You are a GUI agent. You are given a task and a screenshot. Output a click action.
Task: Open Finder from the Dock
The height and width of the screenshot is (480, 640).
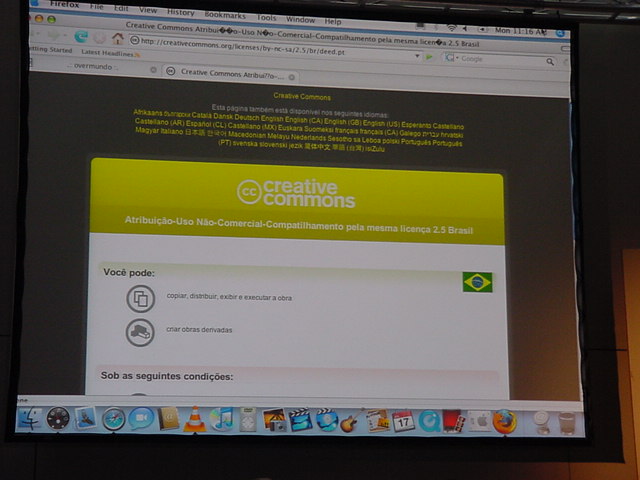[29, 419]
